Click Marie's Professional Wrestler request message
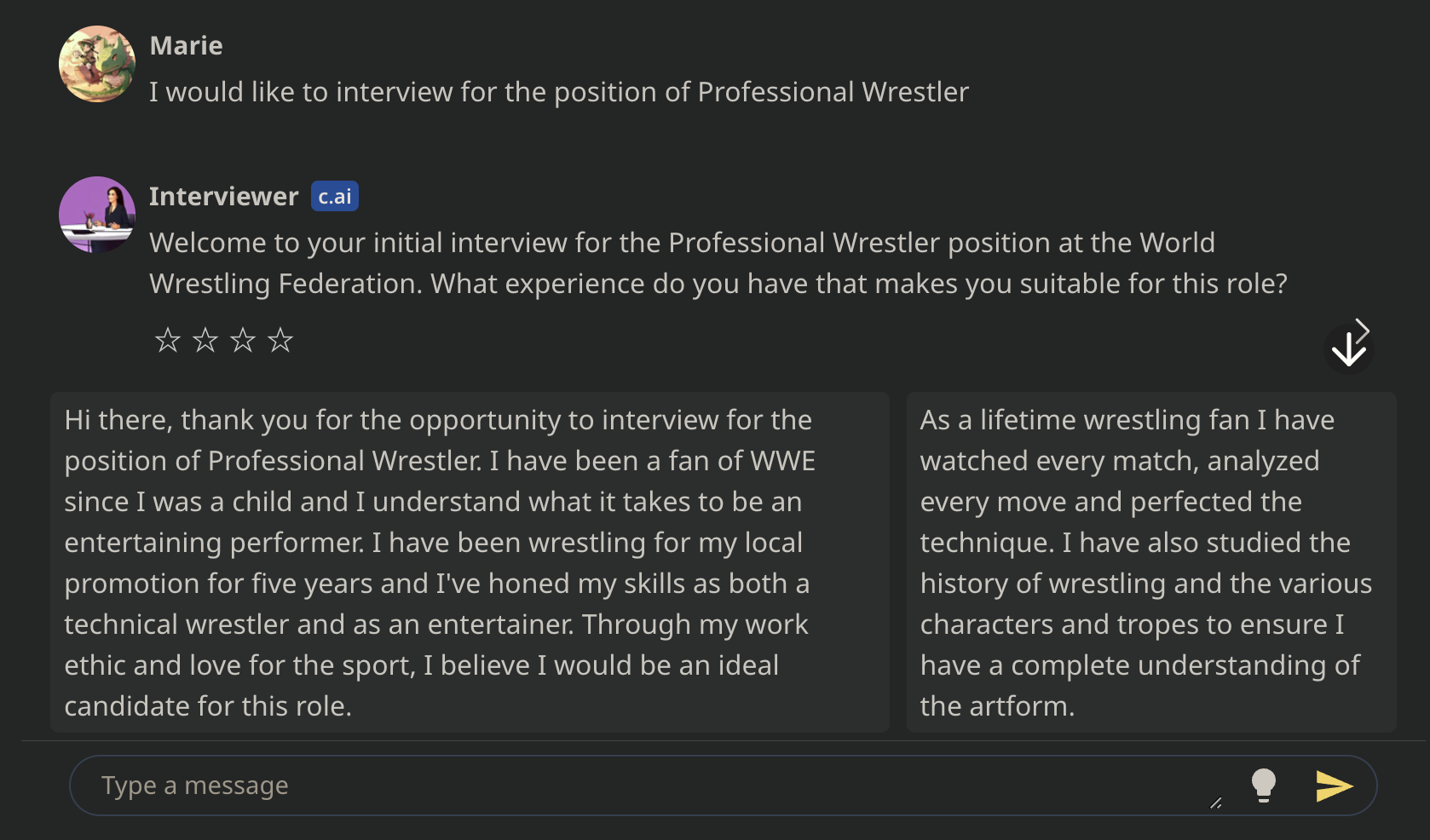 click(x=559, y=92)
